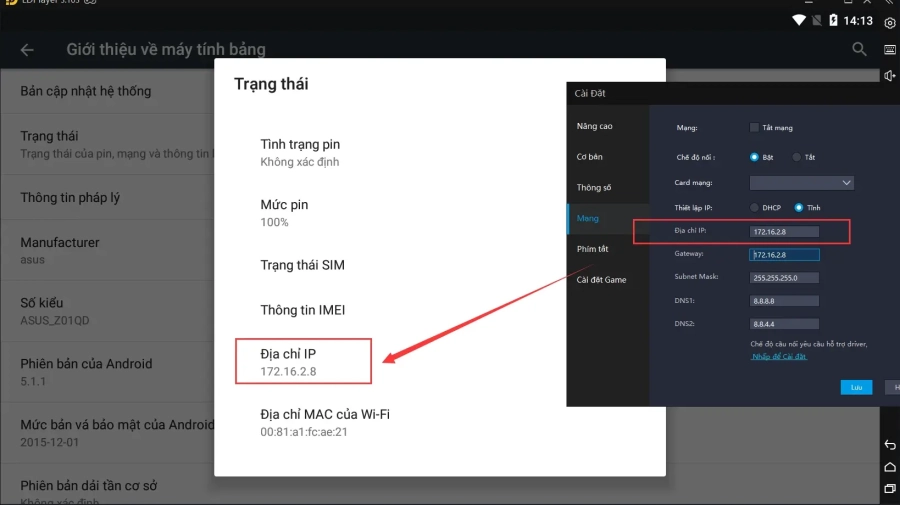Viewport: 900px width, 505px height.
Task: Select the Bật radio button
Action: click(755, 157)
